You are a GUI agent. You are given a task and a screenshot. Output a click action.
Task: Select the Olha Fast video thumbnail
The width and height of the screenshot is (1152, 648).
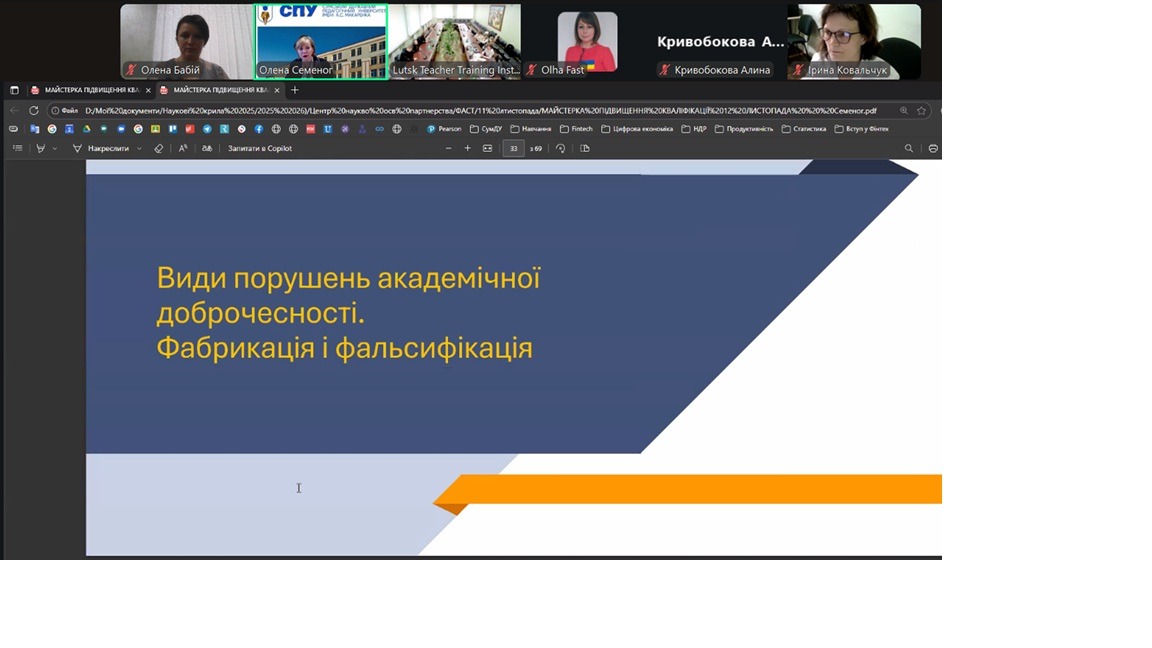click(587, 42)
